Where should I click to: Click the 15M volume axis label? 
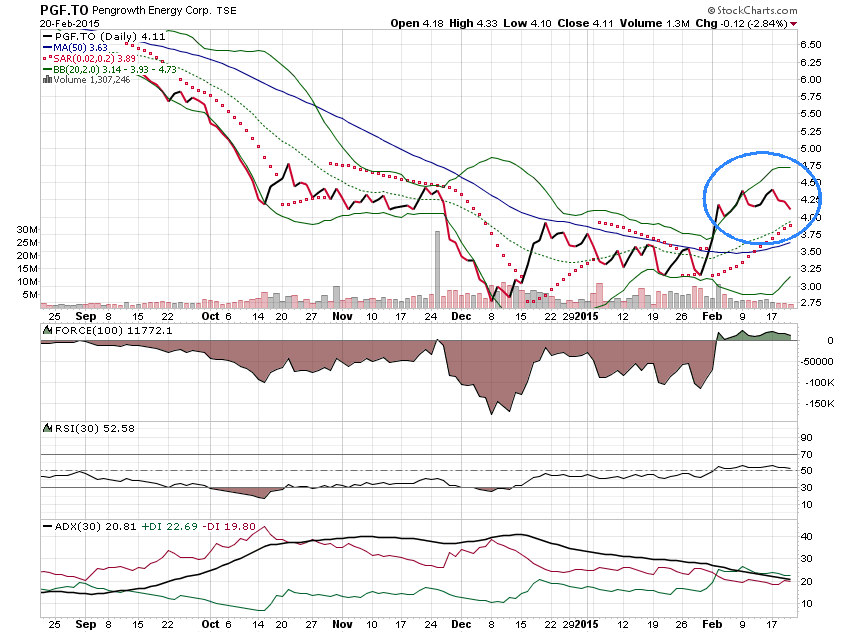coord(27,268)
